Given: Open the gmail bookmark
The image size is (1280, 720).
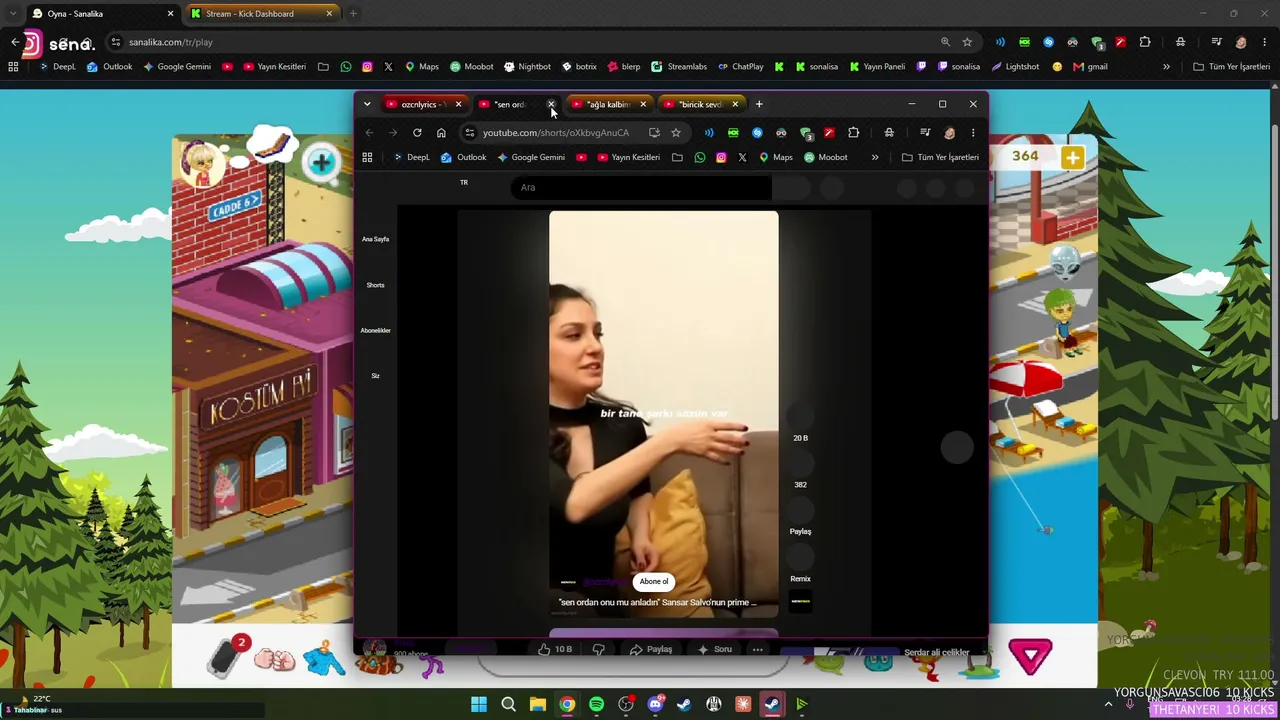Looking at the screenshot, I should pyautogui.click(x=1090, y=67).
